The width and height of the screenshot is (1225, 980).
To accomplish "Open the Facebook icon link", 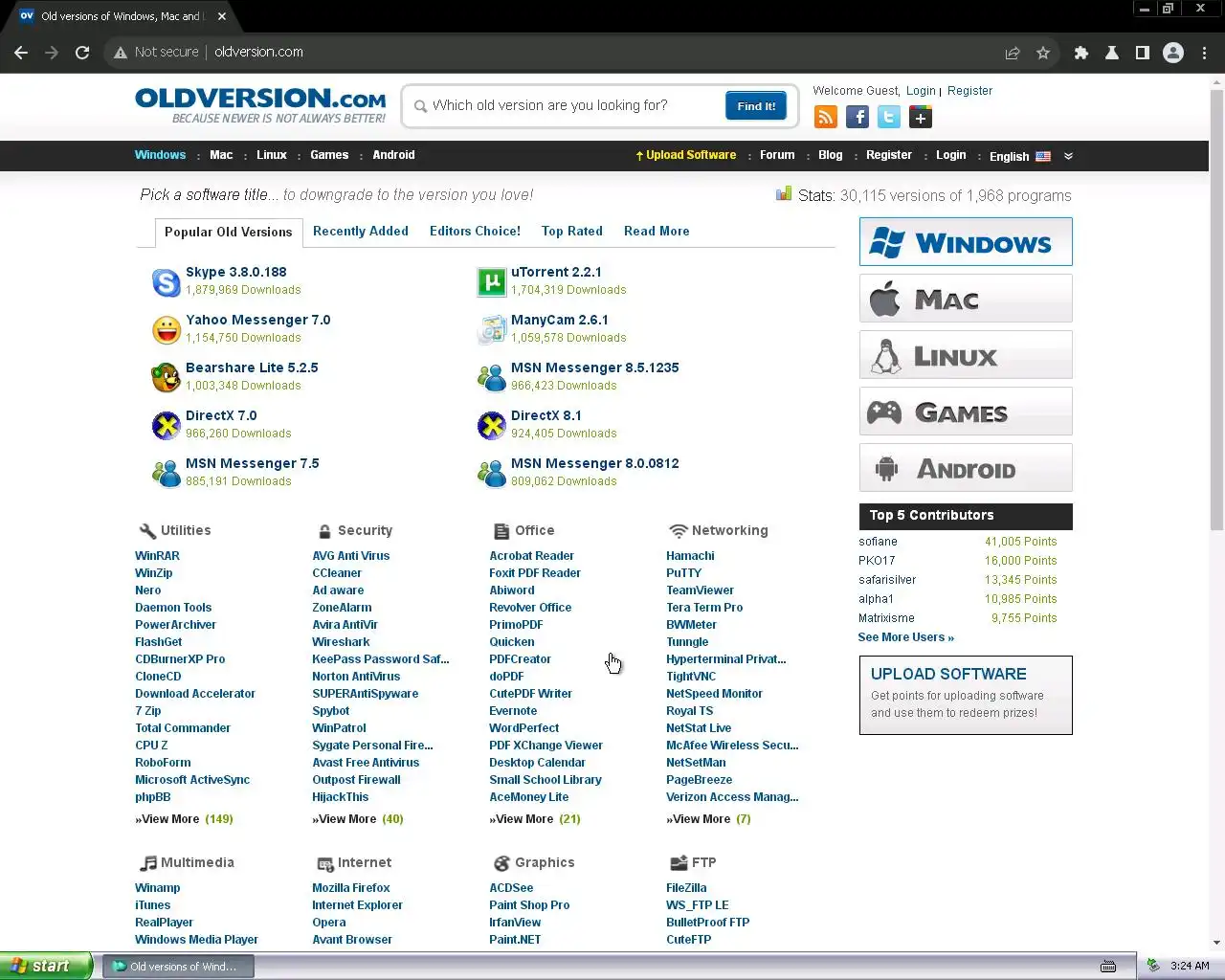I will [857, 117].
